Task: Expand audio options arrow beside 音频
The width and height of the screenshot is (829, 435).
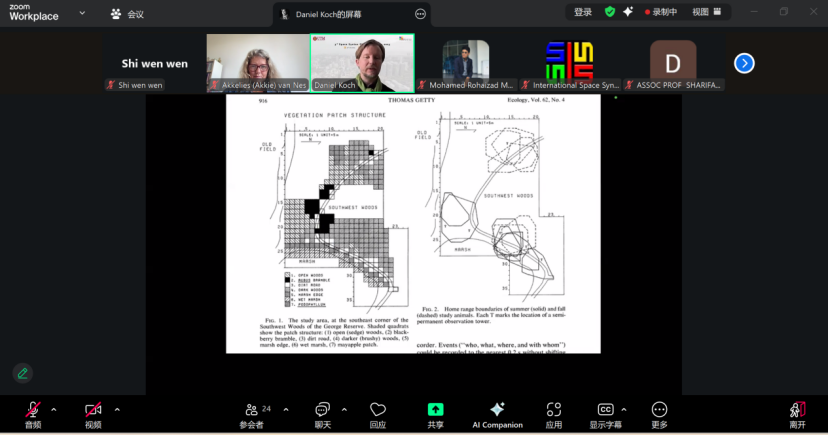Action: pos(54,409)
